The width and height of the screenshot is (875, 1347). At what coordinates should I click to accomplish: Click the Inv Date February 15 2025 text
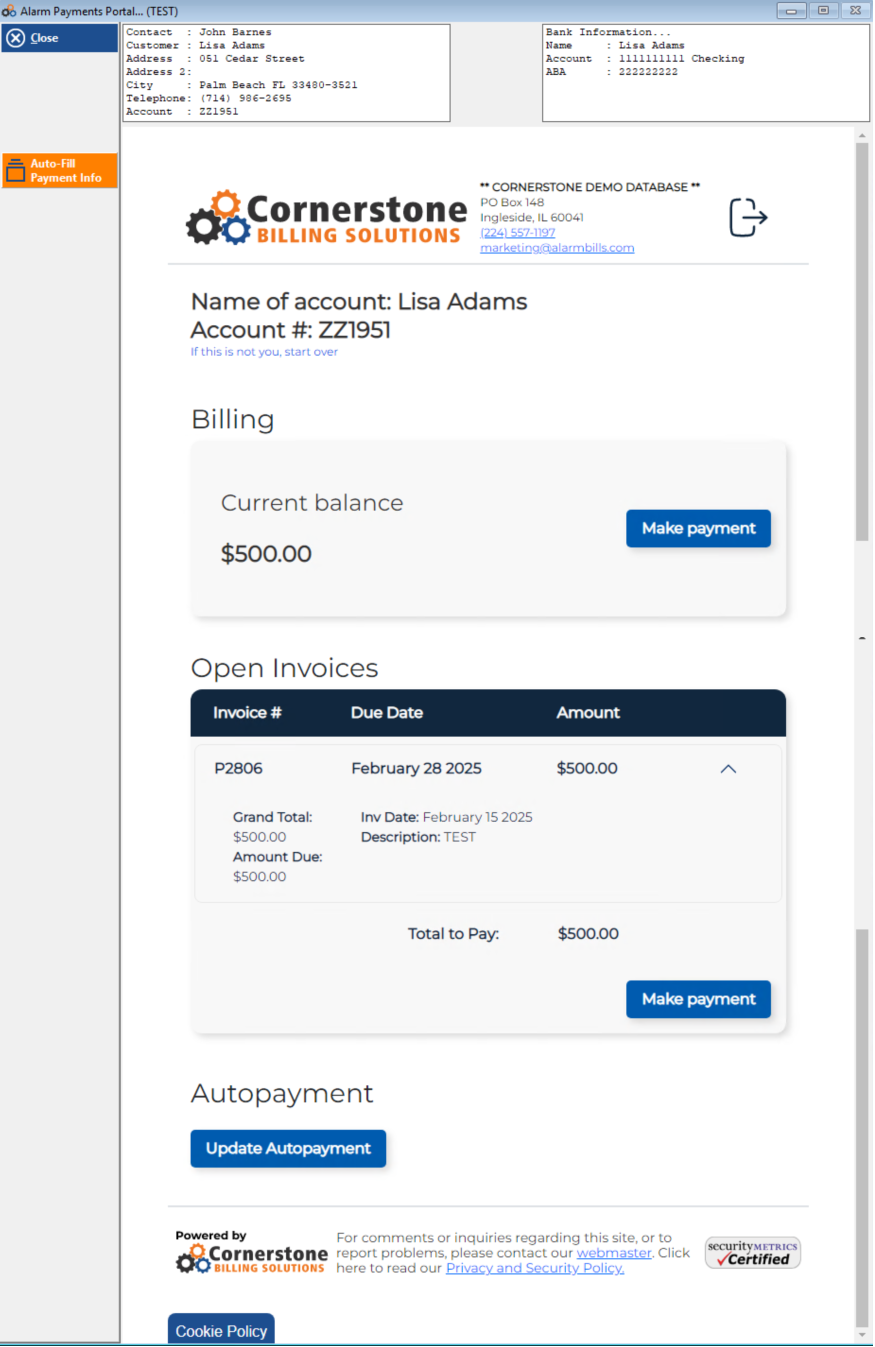coord(447,817)
